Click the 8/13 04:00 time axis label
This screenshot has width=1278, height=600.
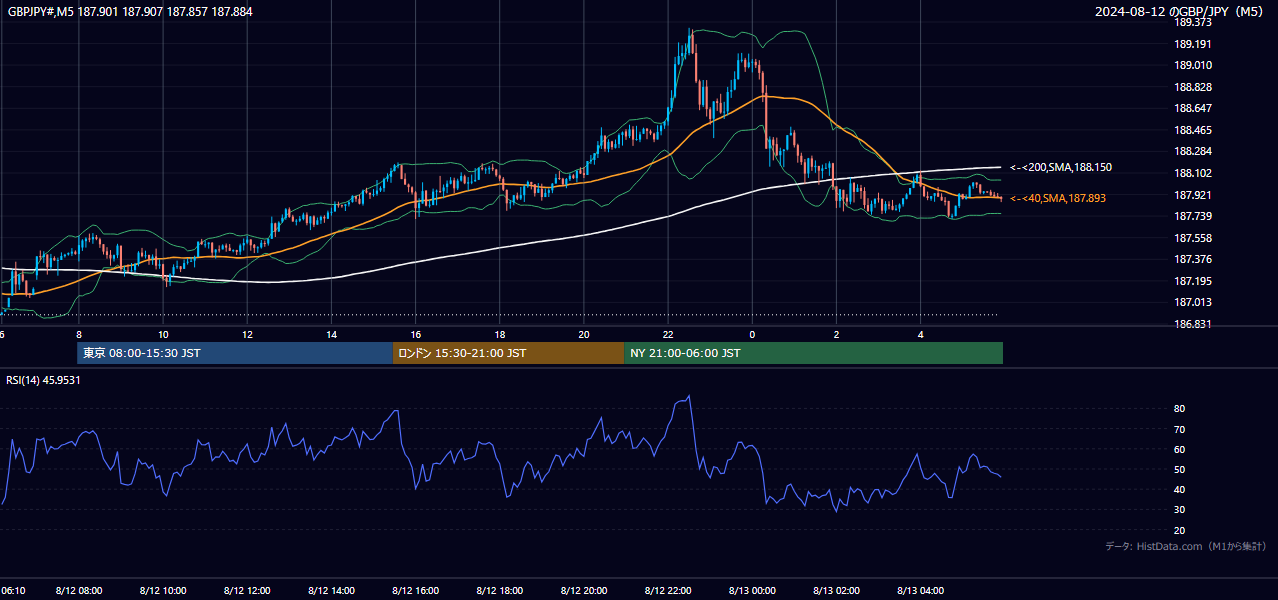point(921,591)
